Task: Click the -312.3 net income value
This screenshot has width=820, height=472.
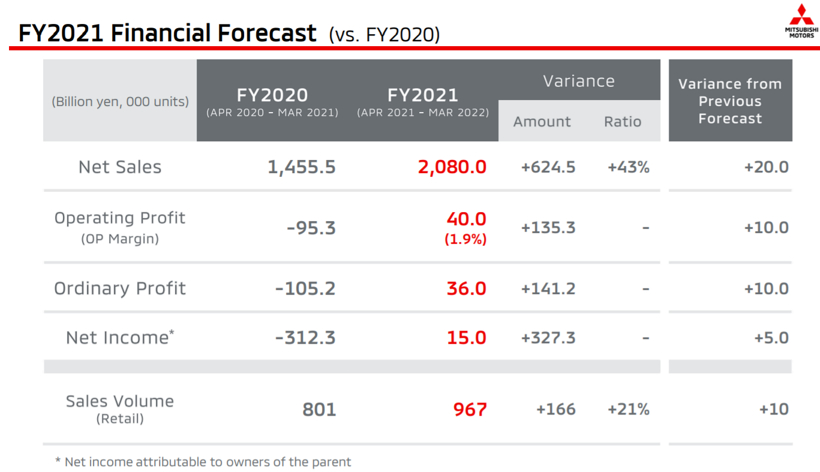Action: coord(305,337)
